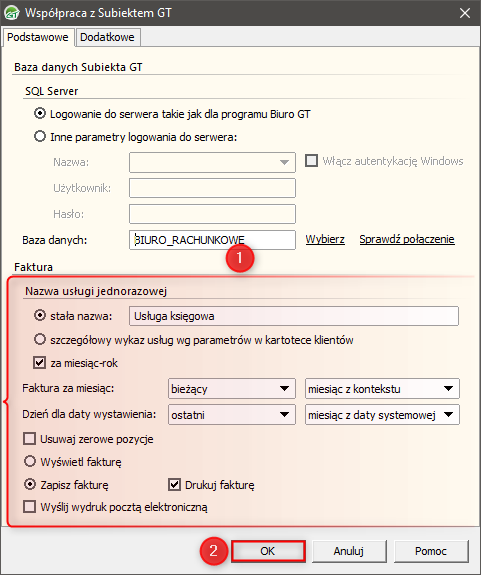The image size is (481, 575).
Task: Close the Współpraca z Subiektem GT dialog
Action: pyautogui.click(x=465, y=13)
